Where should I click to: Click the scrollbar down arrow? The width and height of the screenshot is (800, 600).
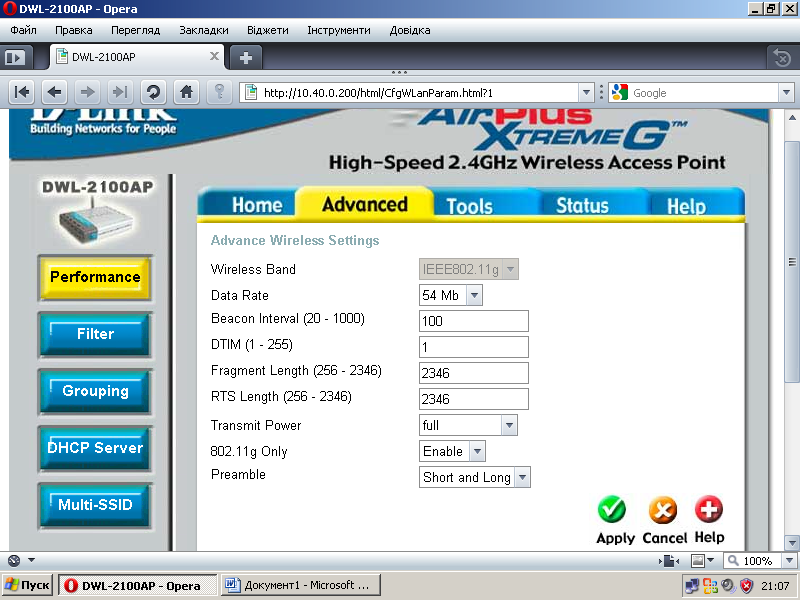pyautogui.click(x=792, y=543)
